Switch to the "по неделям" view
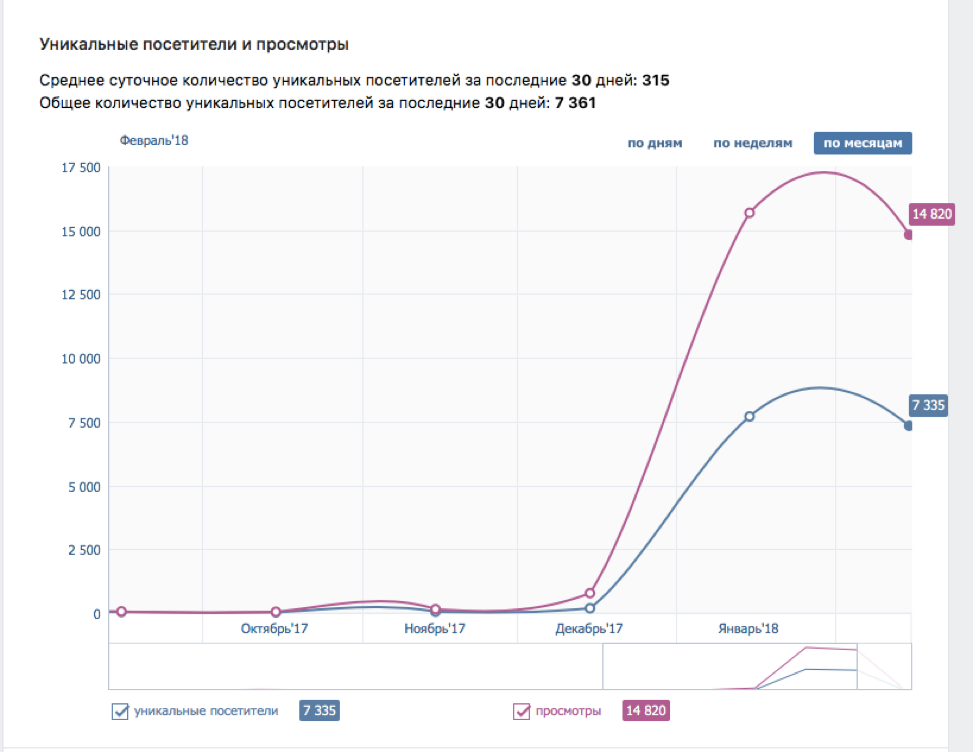973x752 pixels. click(752, 143)
